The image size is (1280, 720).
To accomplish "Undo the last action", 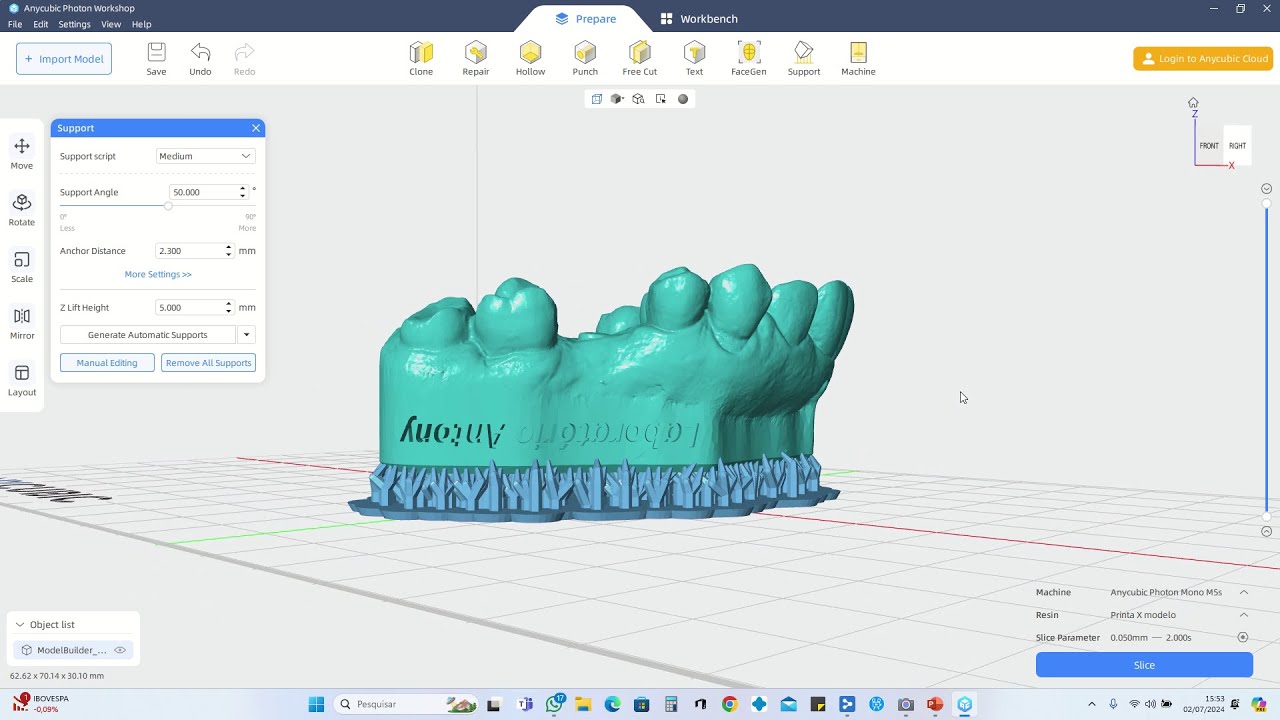I will [200, 58].
